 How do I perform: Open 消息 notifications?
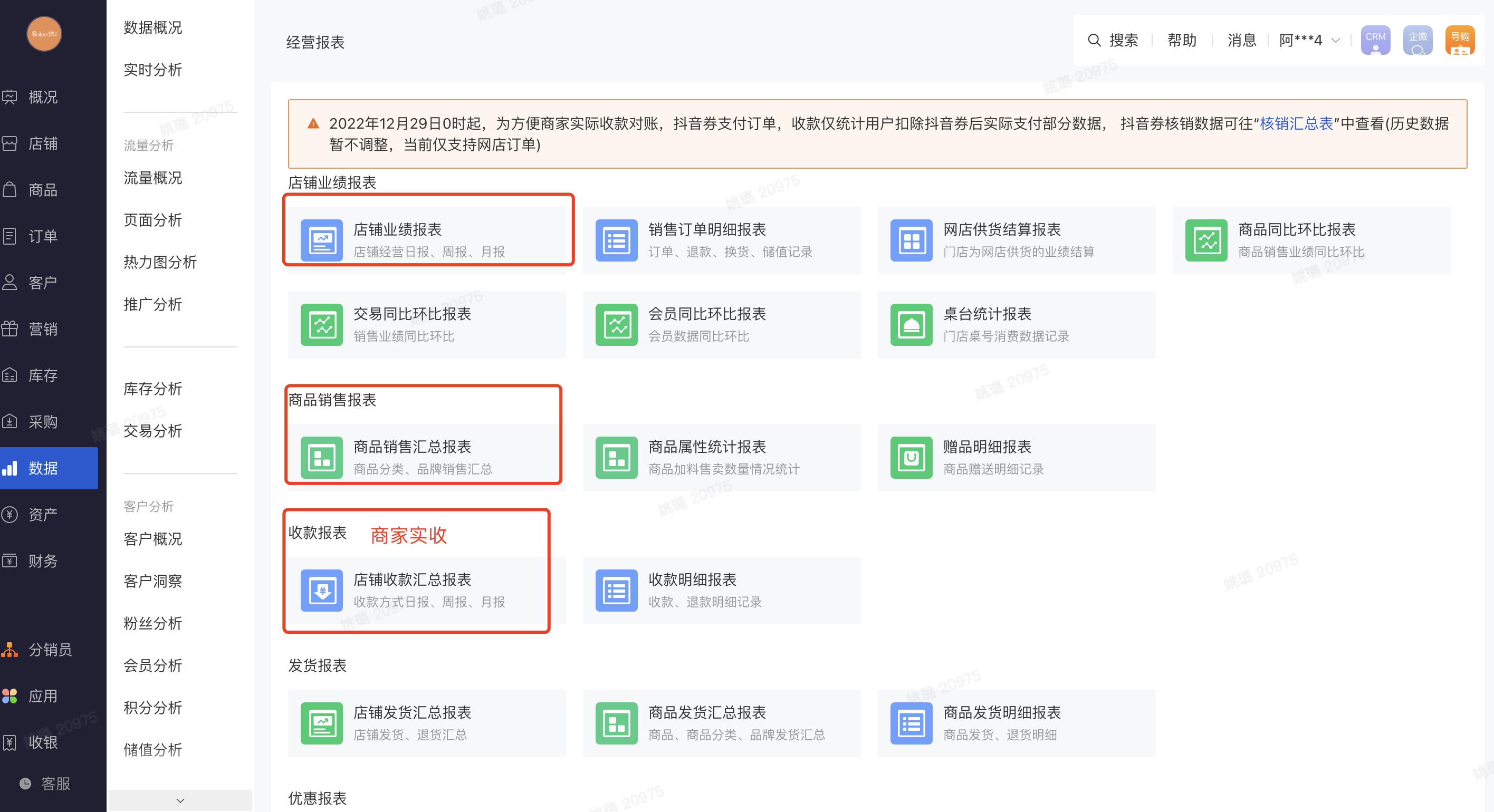(x=1241, y=40)
